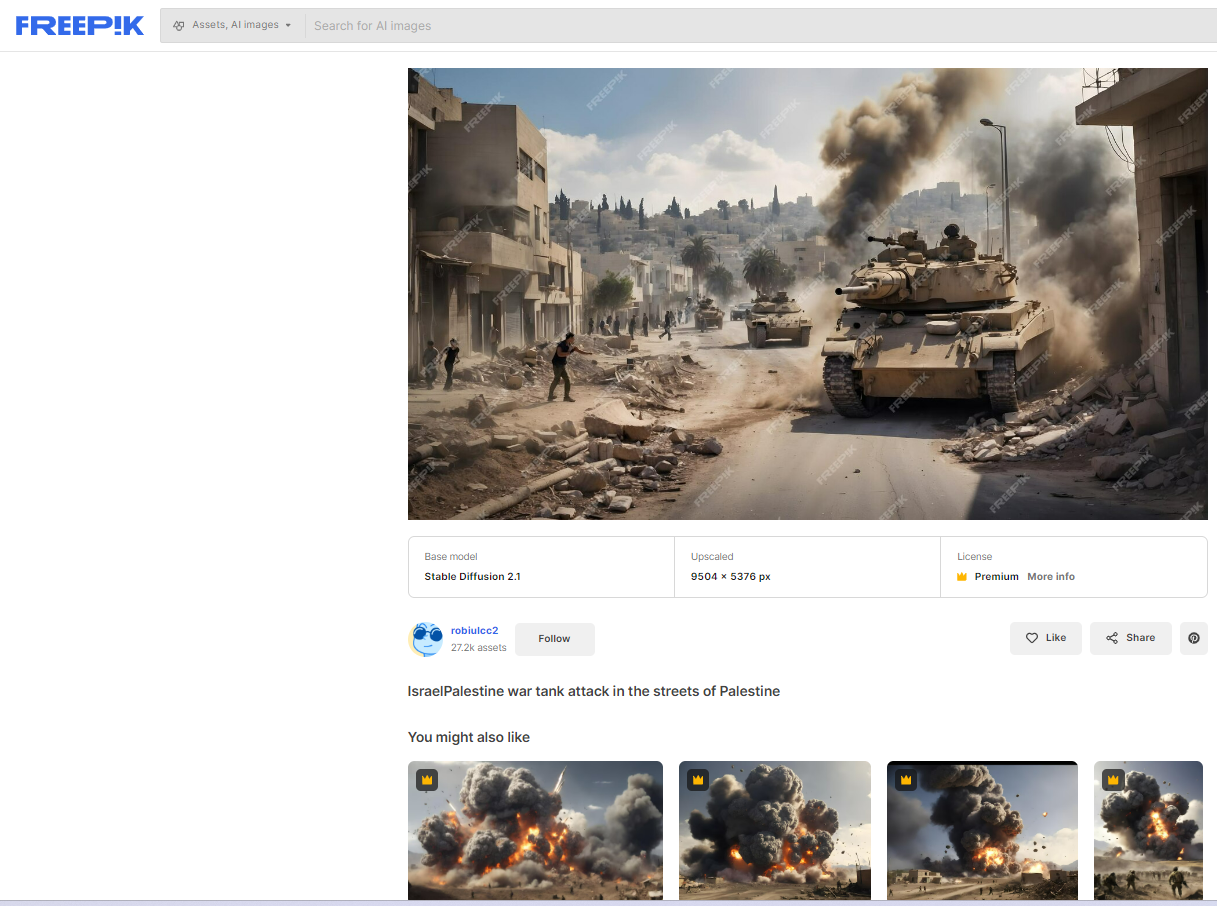
Task: Open the Assets, AI images dropdown
Action: (232, 25)
